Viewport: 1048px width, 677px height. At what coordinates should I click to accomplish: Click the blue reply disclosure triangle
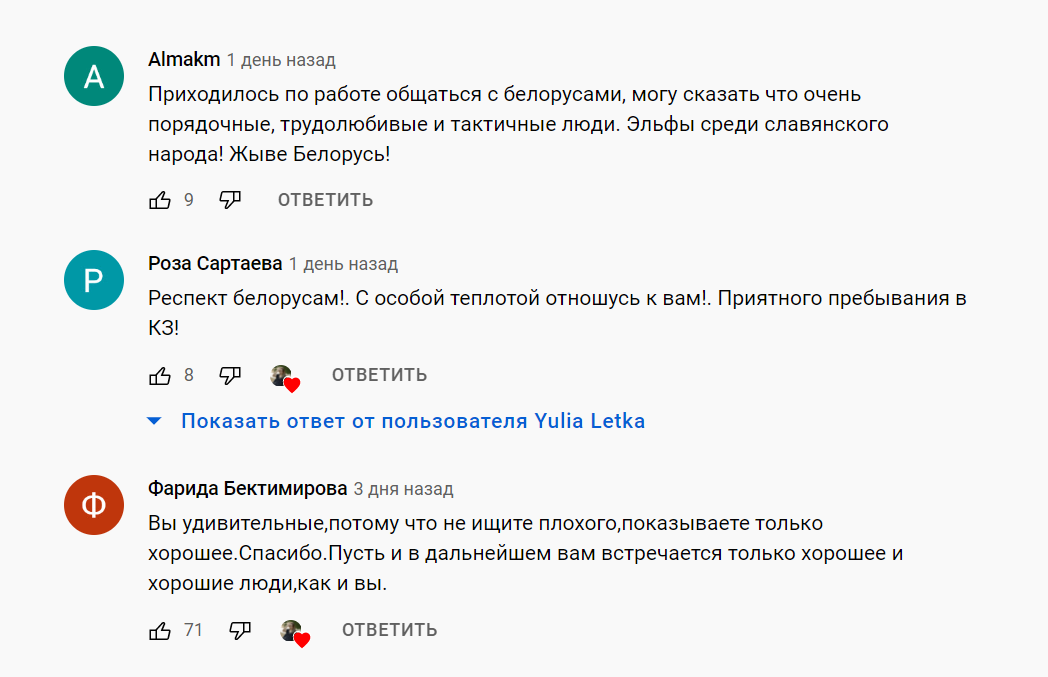[x=154, y=421]
